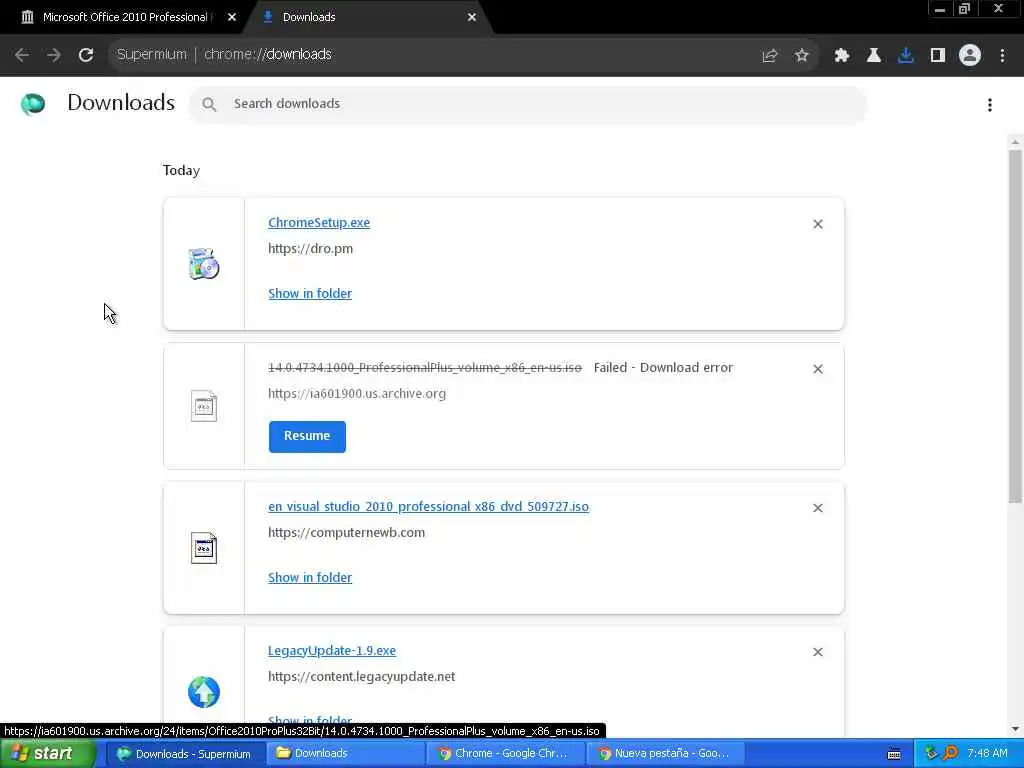Viewport: 1024px width, 768px height.
Task: Open the Downloads page more actions menu
Action: pos(990,105)
